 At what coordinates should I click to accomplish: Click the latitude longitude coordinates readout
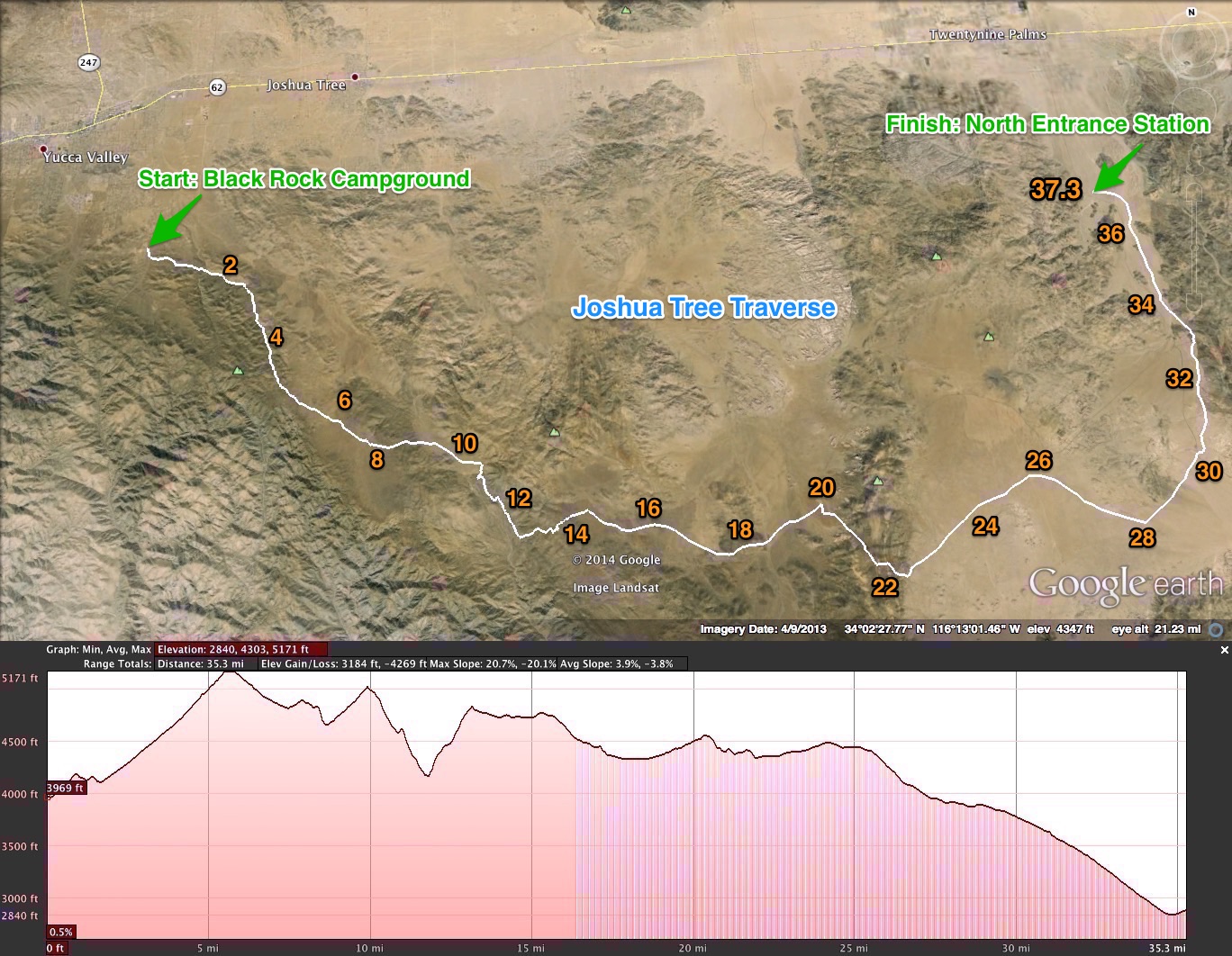932,629
